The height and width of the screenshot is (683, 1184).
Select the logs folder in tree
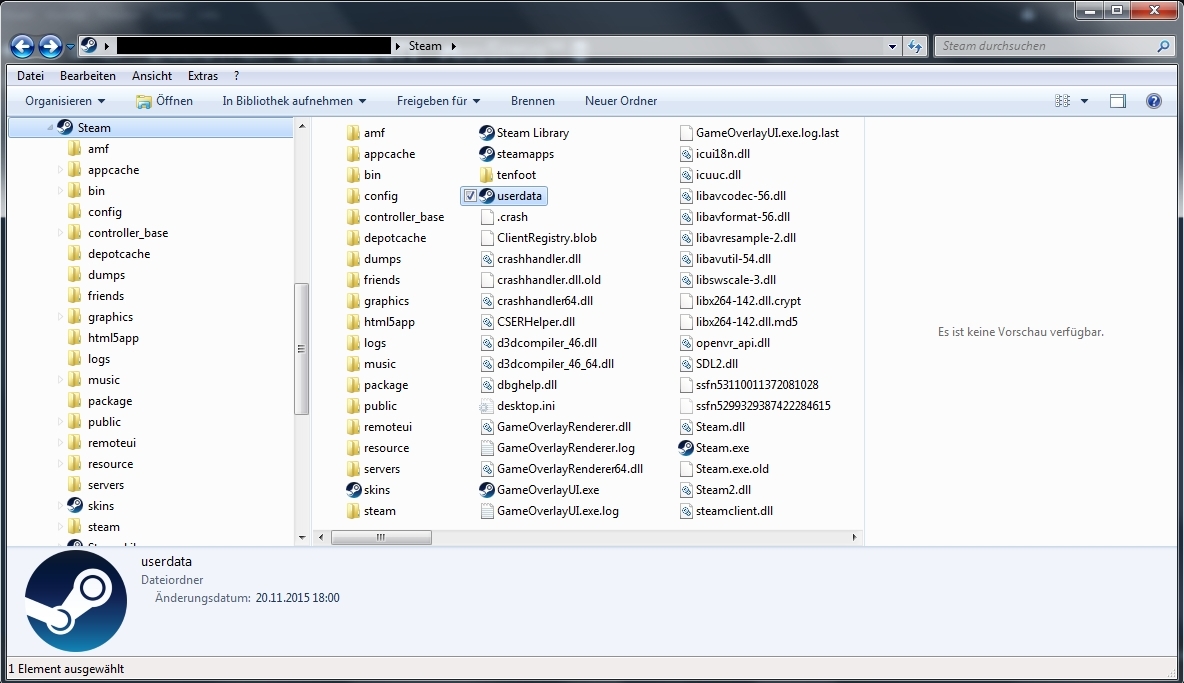click(x=99, y=359)
